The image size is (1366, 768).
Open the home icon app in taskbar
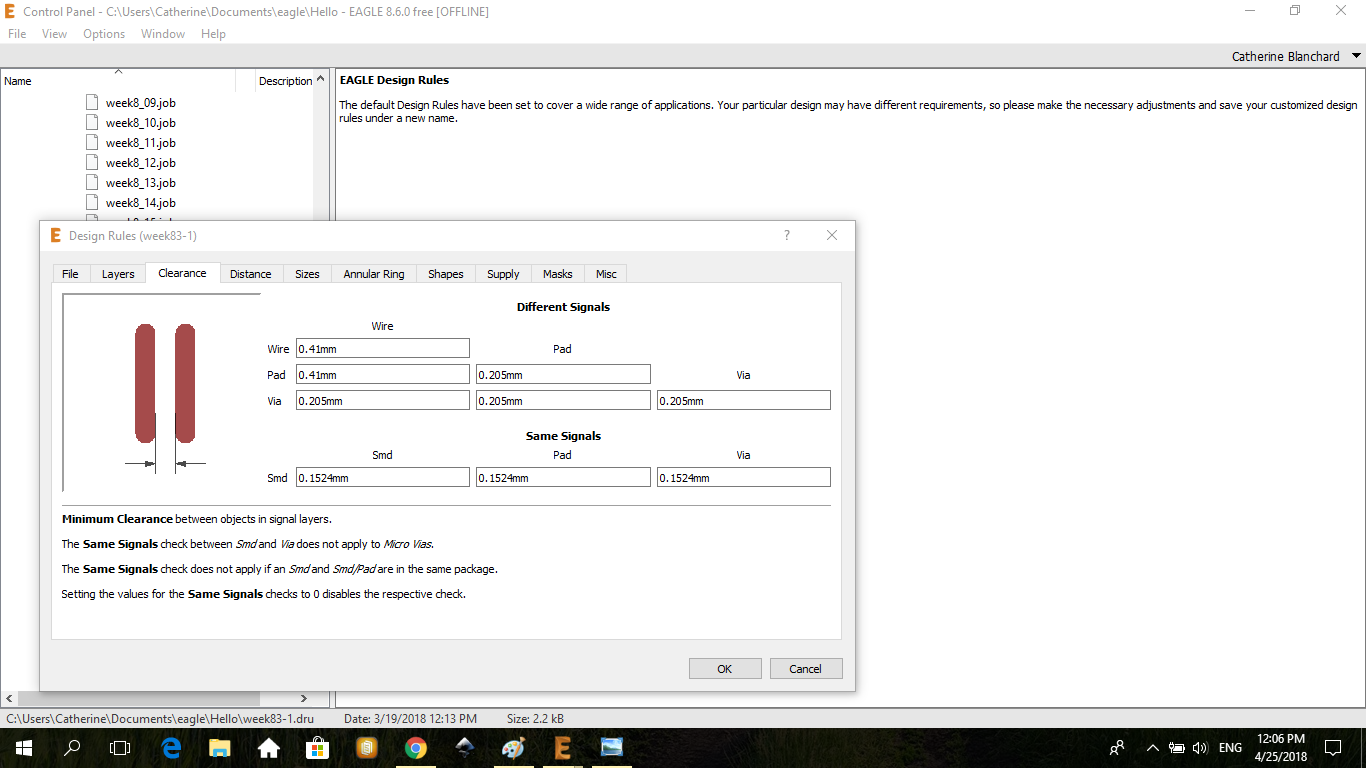[x=269, y=748]
